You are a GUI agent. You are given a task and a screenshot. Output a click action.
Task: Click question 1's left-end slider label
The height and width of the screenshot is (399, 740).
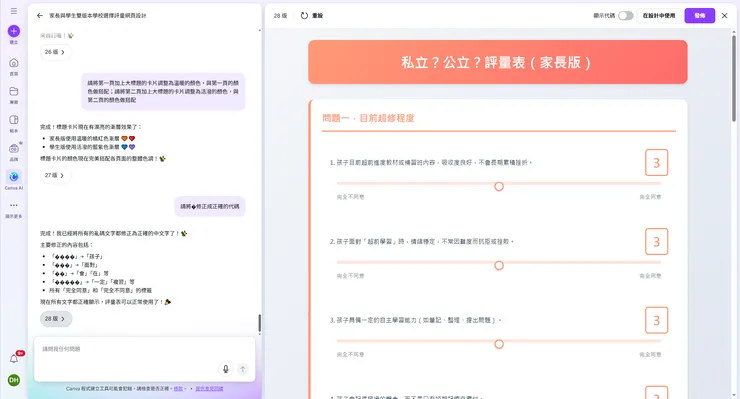pyautogui.click(x=350, y=197)
